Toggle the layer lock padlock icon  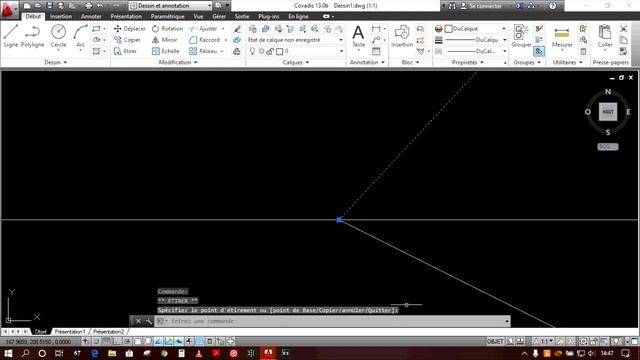point(270,51)
